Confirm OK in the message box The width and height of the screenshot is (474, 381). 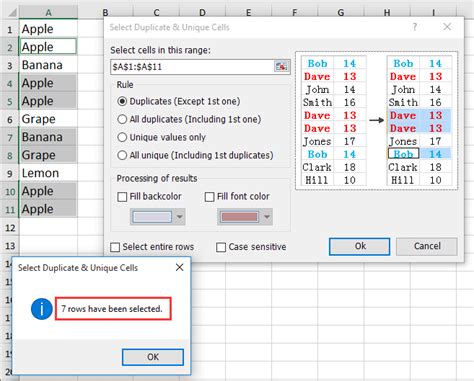click(153, 357)
